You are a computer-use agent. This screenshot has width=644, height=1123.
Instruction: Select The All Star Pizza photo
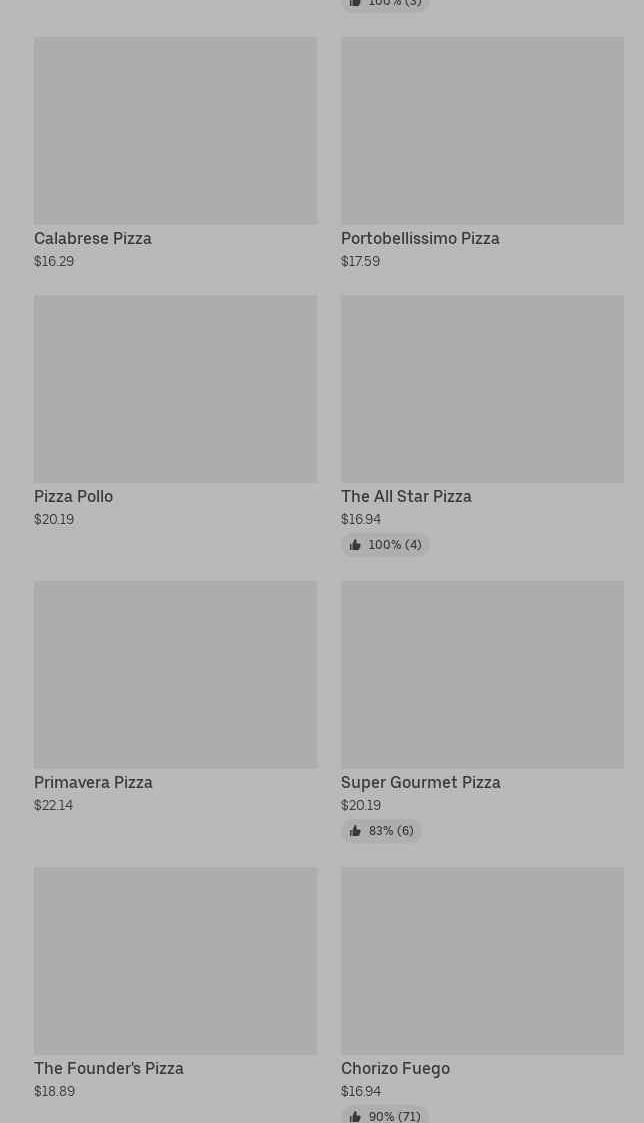coord(482,389)
